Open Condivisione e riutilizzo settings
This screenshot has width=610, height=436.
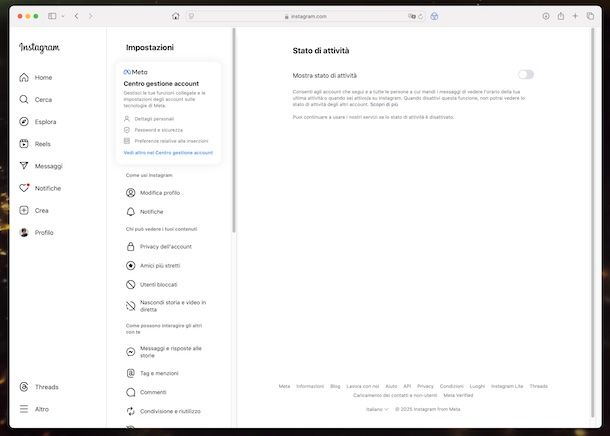pos(163,411)
